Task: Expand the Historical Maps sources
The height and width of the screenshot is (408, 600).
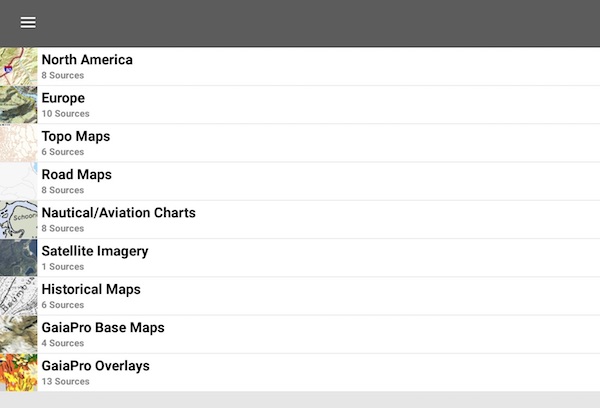Action: click(x=91, y=289)
